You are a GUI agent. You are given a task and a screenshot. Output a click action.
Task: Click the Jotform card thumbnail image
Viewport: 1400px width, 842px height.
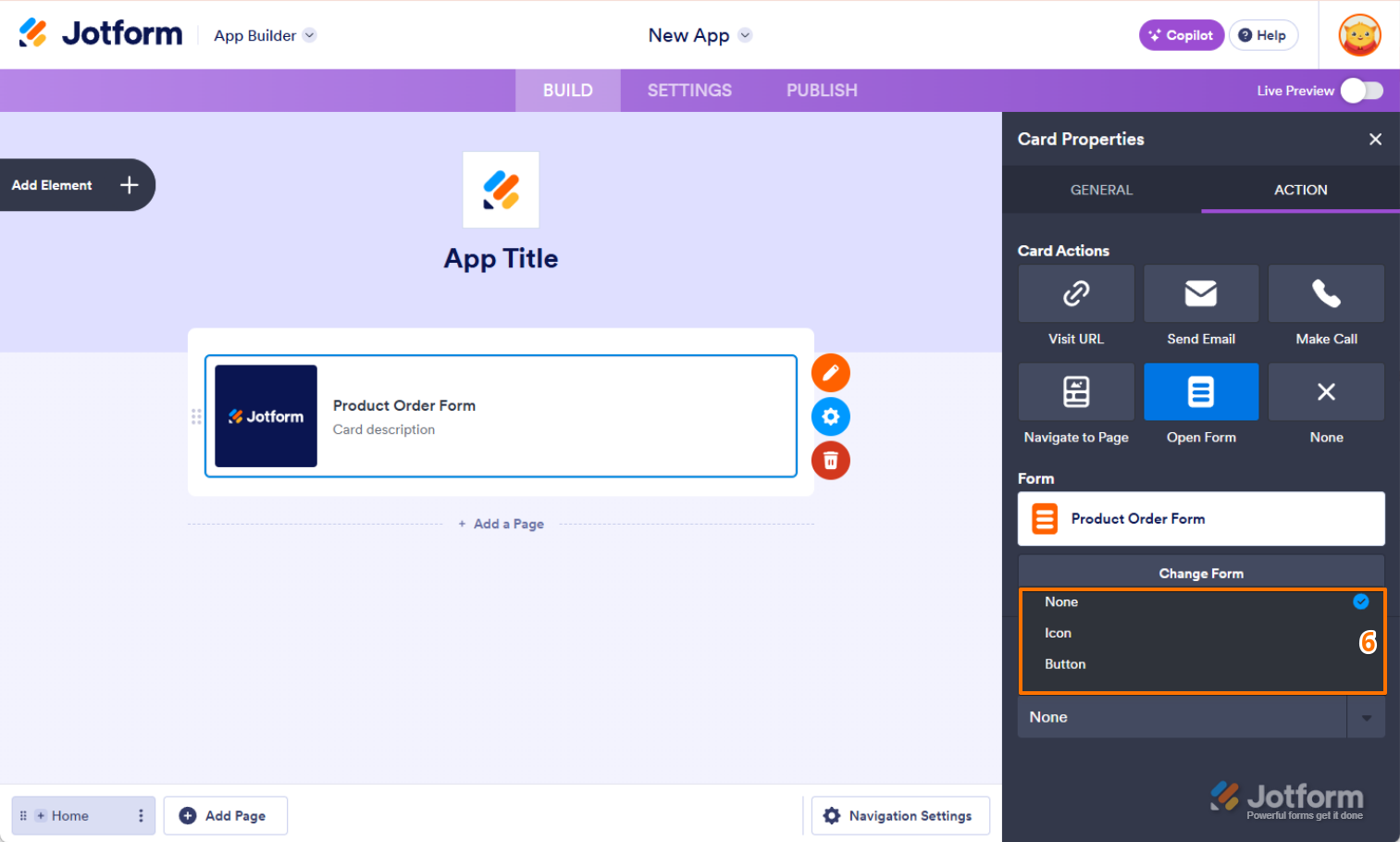point(266,416)
